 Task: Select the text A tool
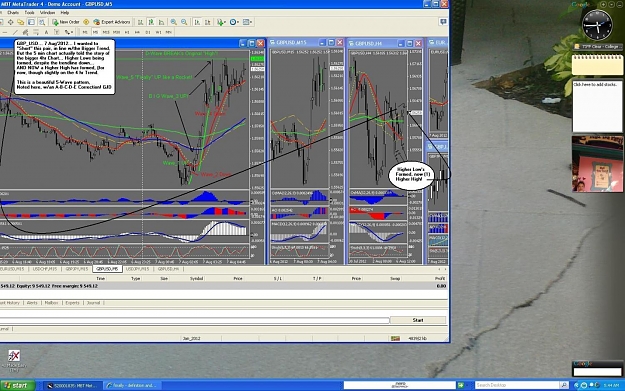pos(46,32)
